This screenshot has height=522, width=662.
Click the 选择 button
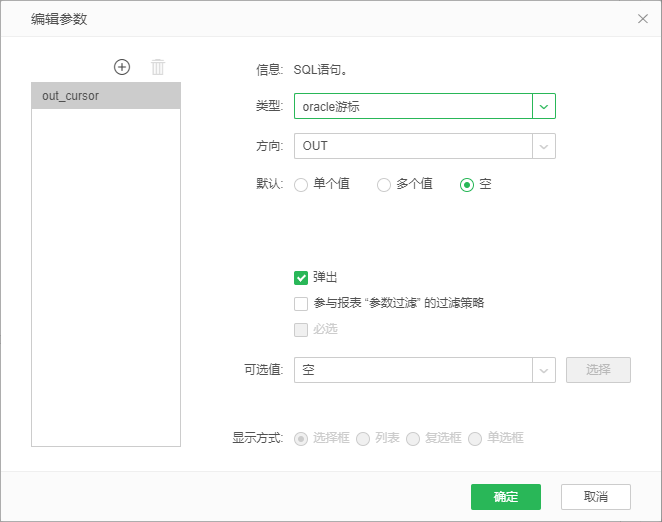click(598, 370)
